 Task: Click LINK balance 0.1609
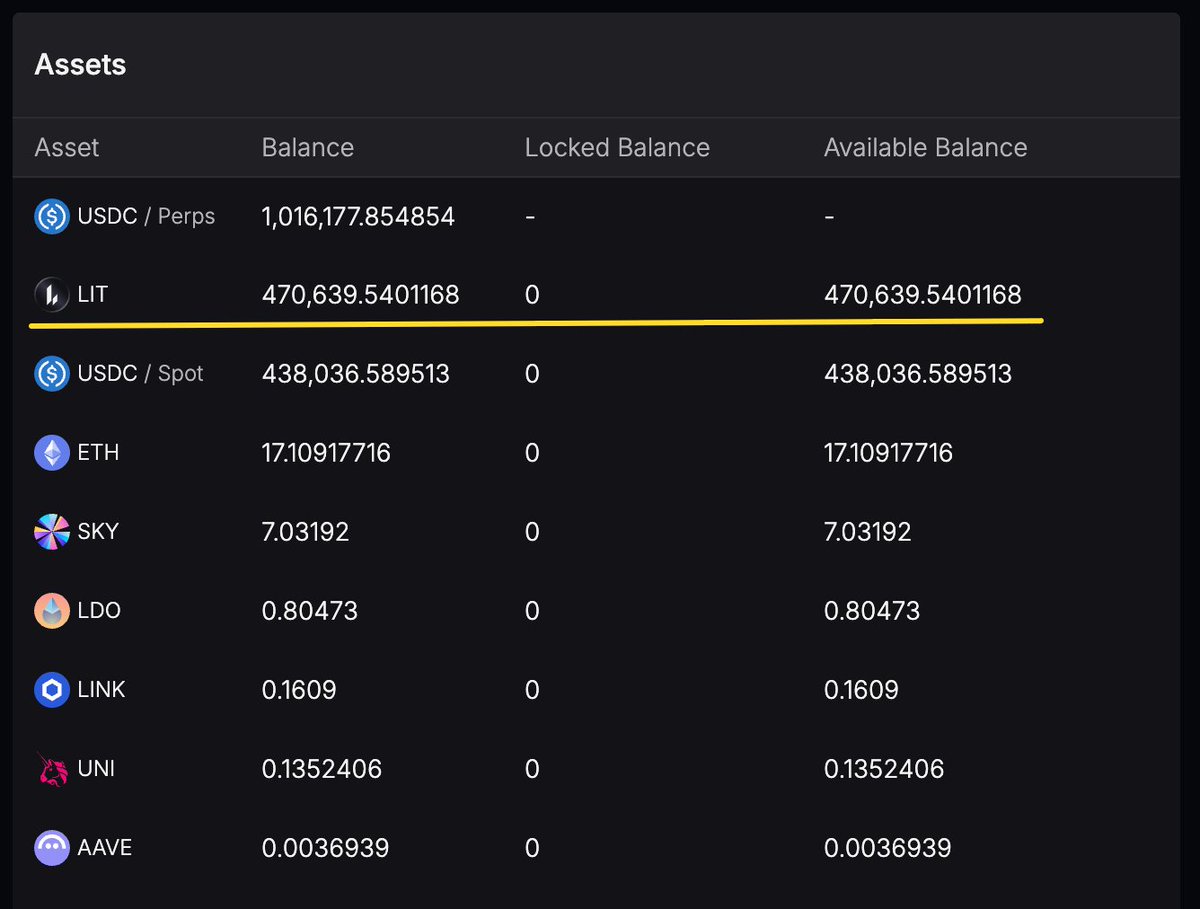(299, 690)
